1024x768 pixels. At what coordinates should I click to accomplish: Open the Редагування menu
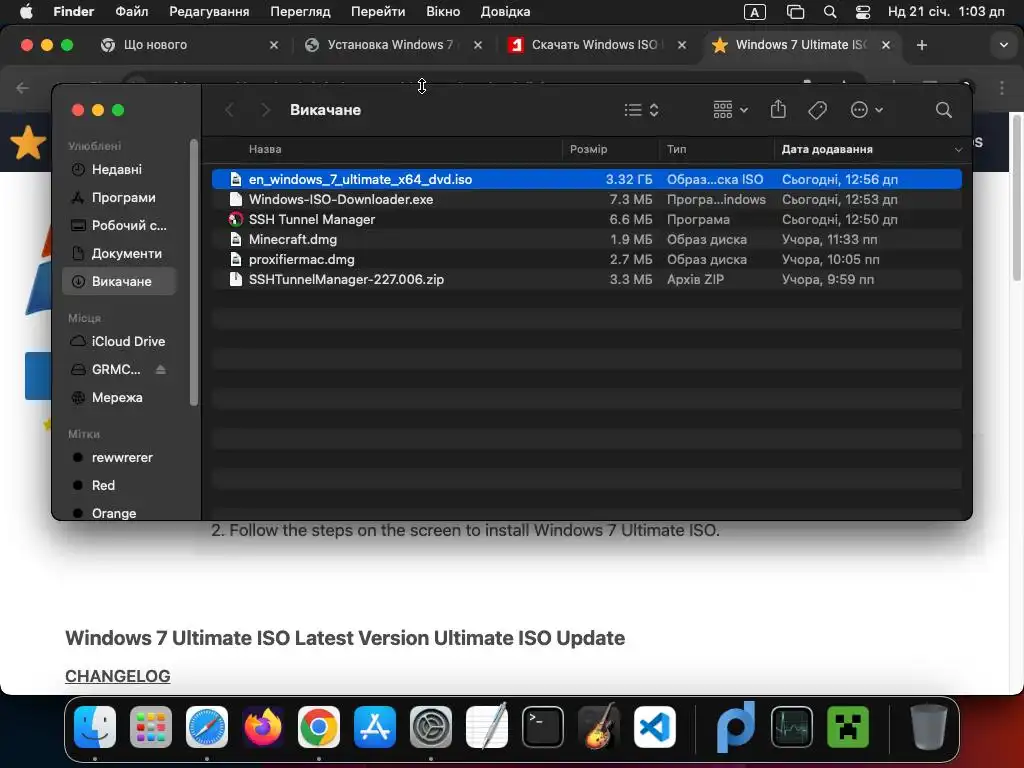point(209,12)
